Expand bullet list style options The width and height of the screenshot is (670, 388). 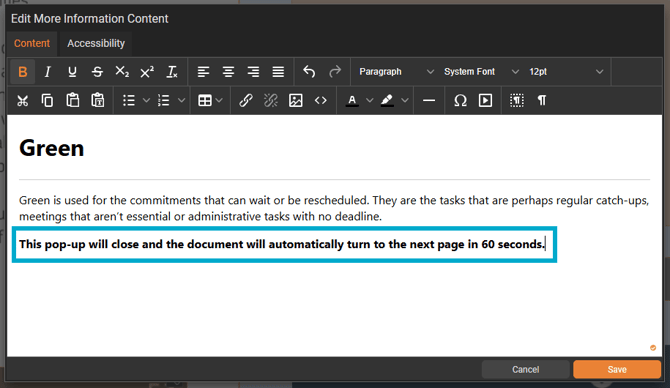pos(146,101)
